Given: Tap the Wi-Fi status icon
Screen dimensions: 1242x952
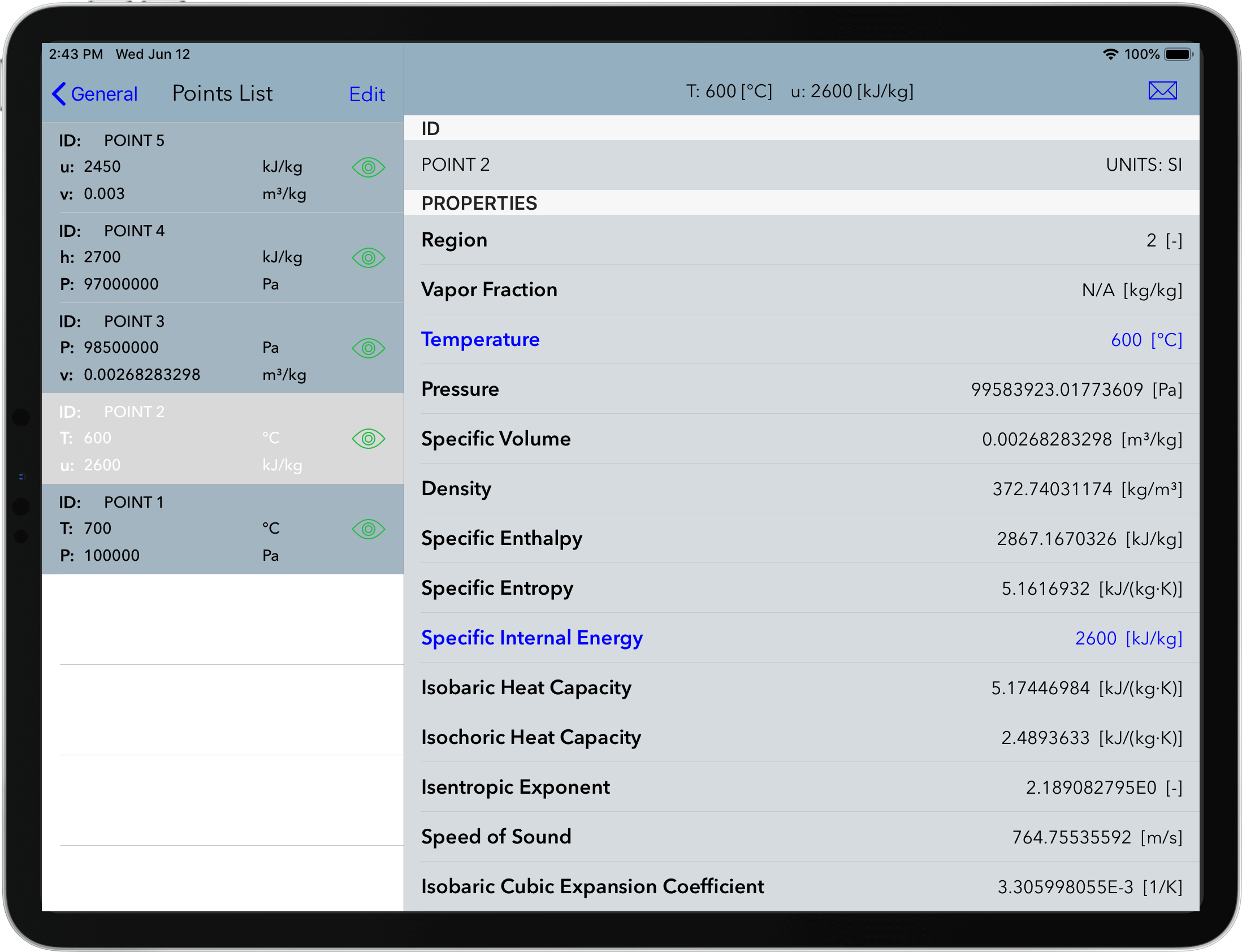Looking at the screenshot, I should click(1110, 54).
